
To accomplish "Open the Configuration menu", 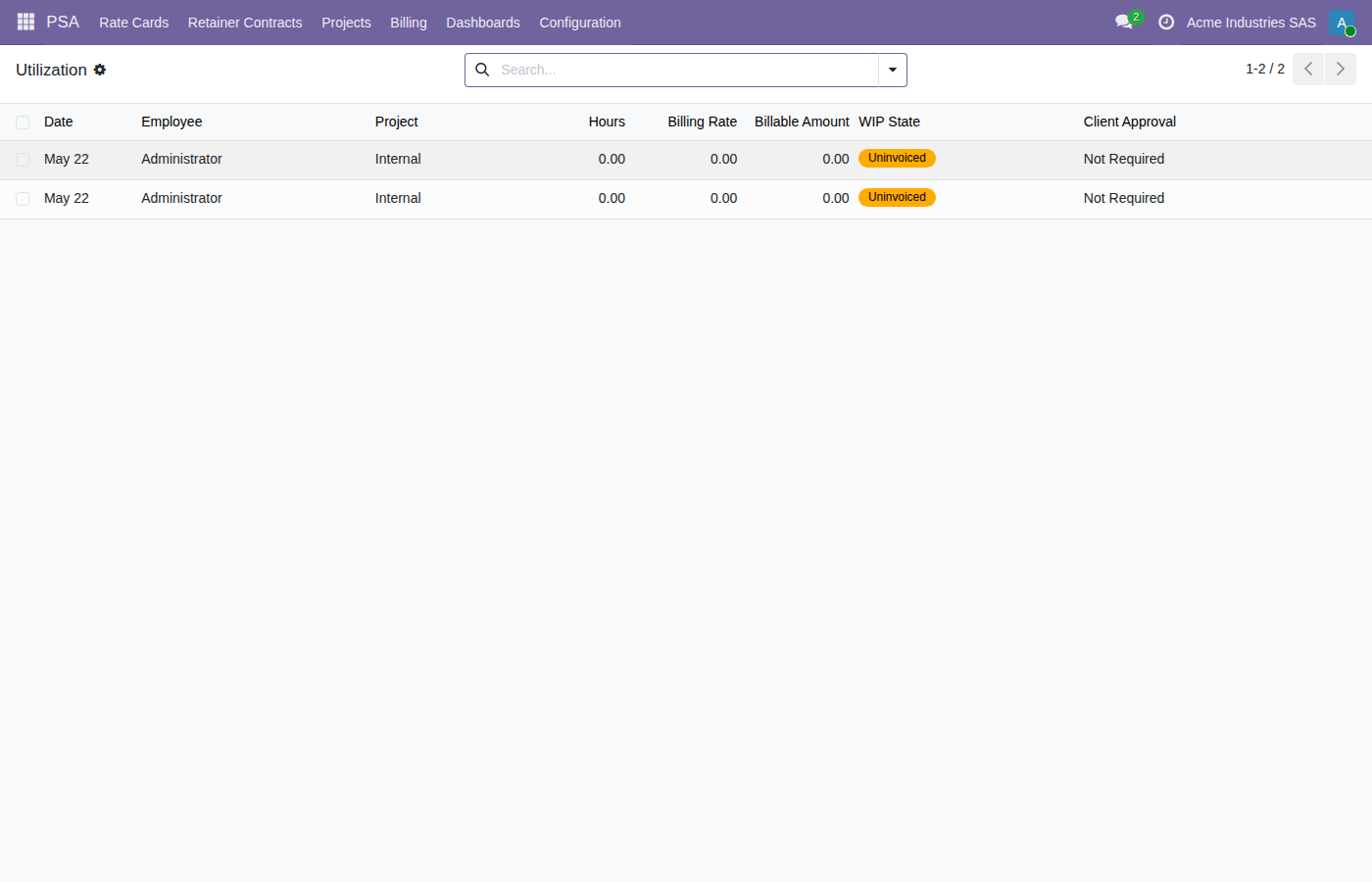I will [580, 23].
